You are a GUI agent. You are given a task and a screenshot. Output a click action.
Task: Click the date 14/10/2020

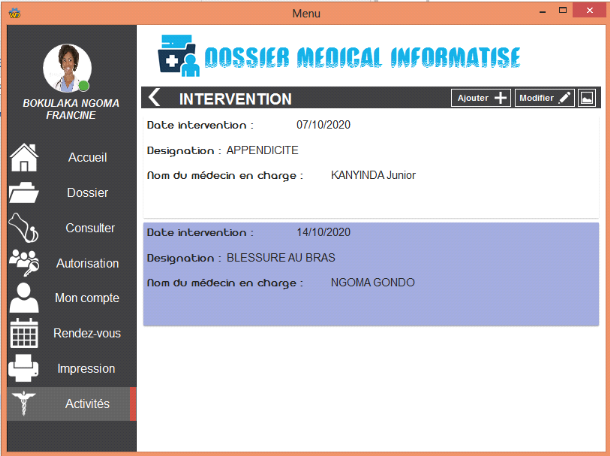[x=323, y=232]
